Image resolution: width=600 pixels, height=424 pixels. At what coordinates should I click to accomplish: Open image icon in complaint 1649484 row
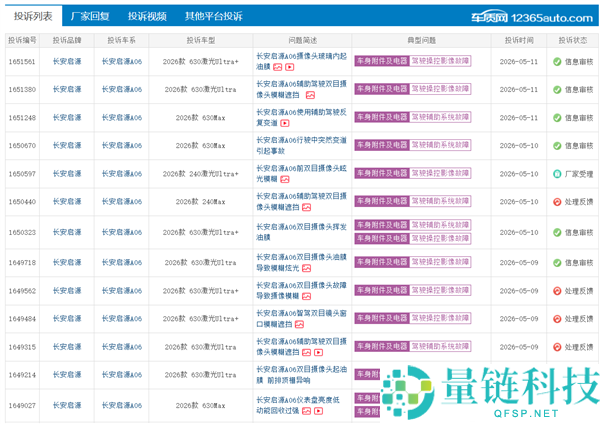pyautogui.click(x=299, y=325)
